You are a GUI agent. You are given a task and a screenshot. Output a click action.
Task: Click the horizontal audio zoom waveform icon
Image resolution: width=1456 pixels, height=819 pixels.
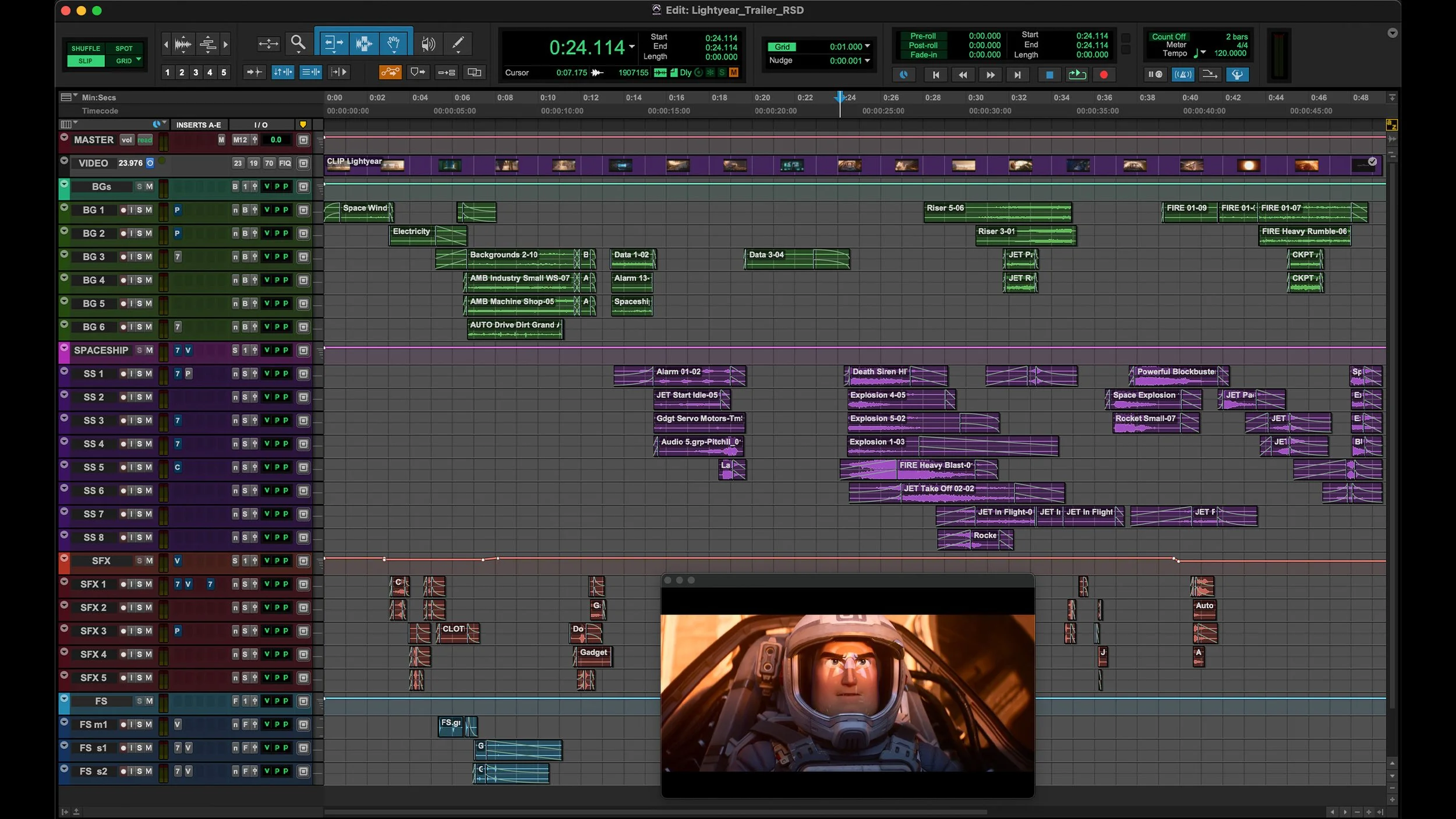coord(183,44)
